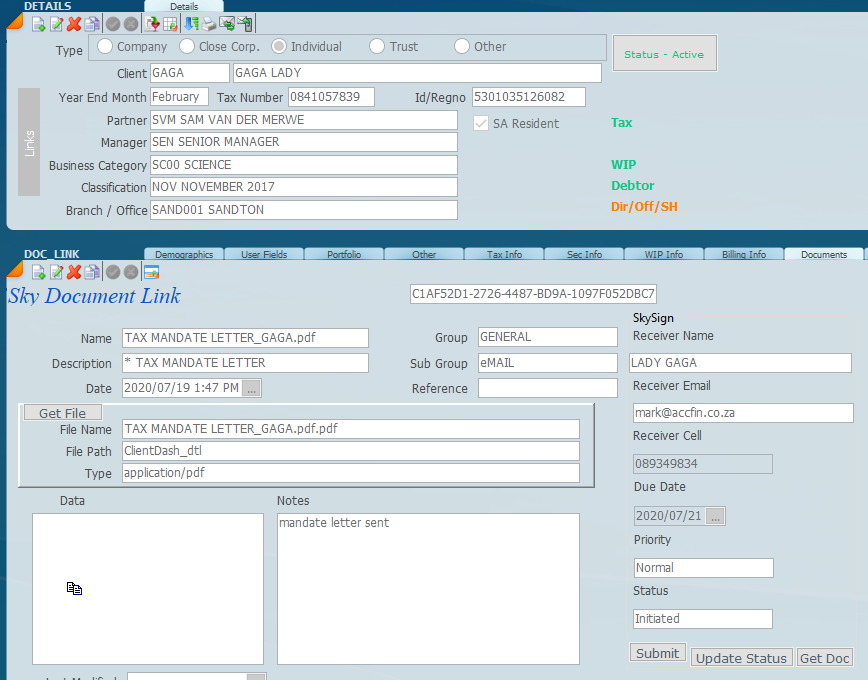
Task: Expand the Links side panel
Action: [x=29, y=142]
